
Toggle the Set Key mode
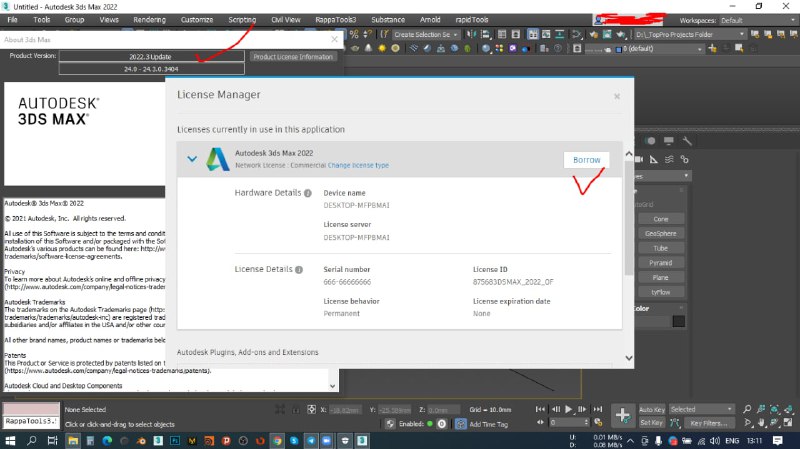pyautogui.click(x=652, y=422)
